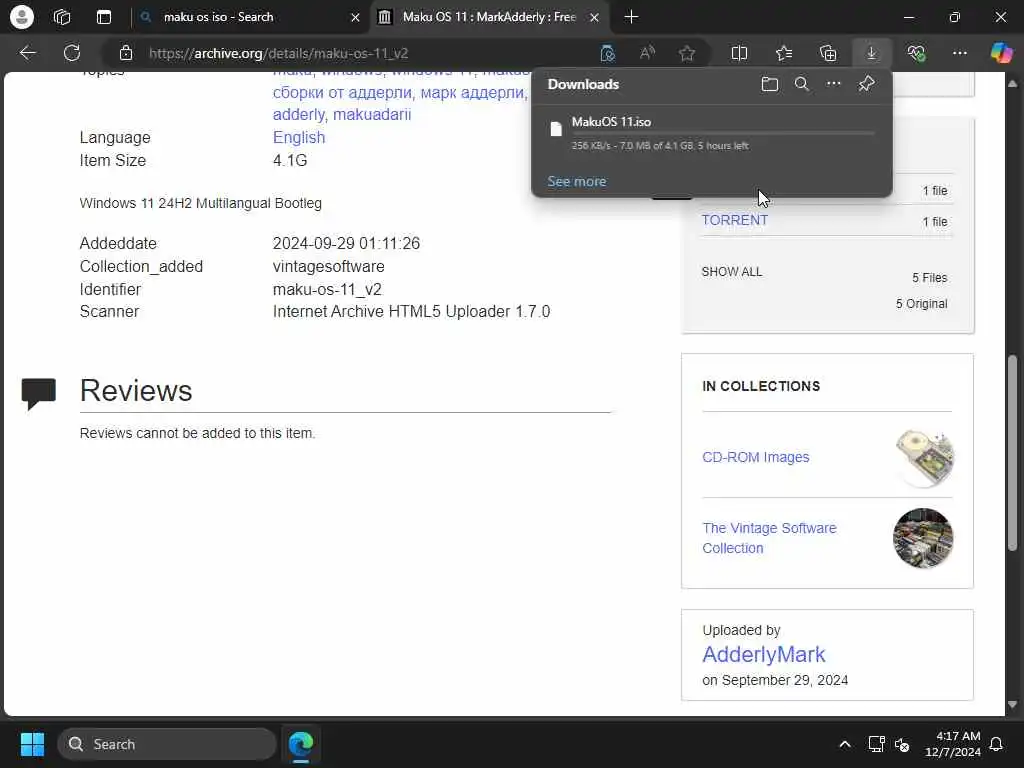Go back to the previous page

(27, 53)
